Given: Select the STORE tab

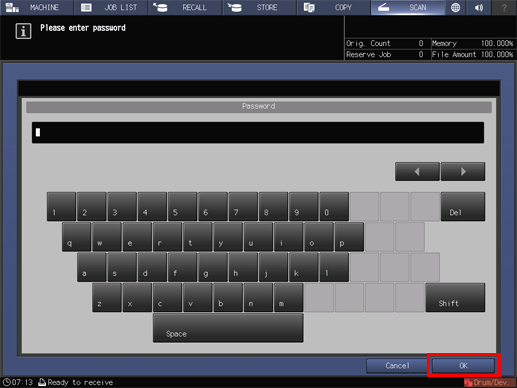Looking at the screenshot, I should point(260,7).
